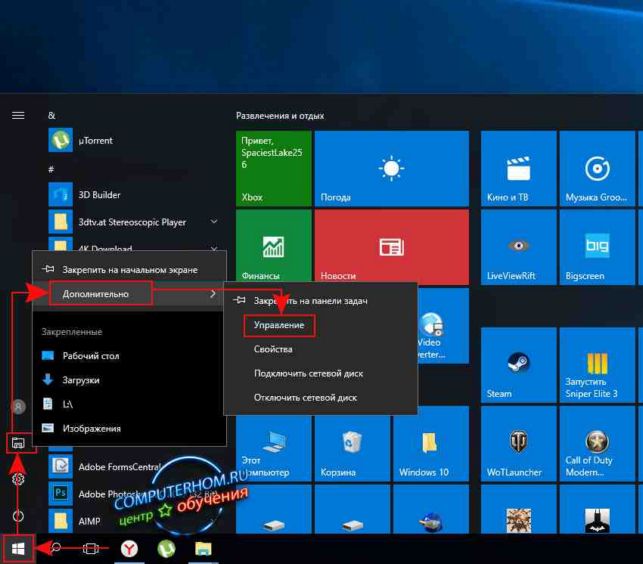Click the Power icon in Start sidebar
Image resolution: width=643 pixels, height=564 pixels.
click(x=18, y=516)
